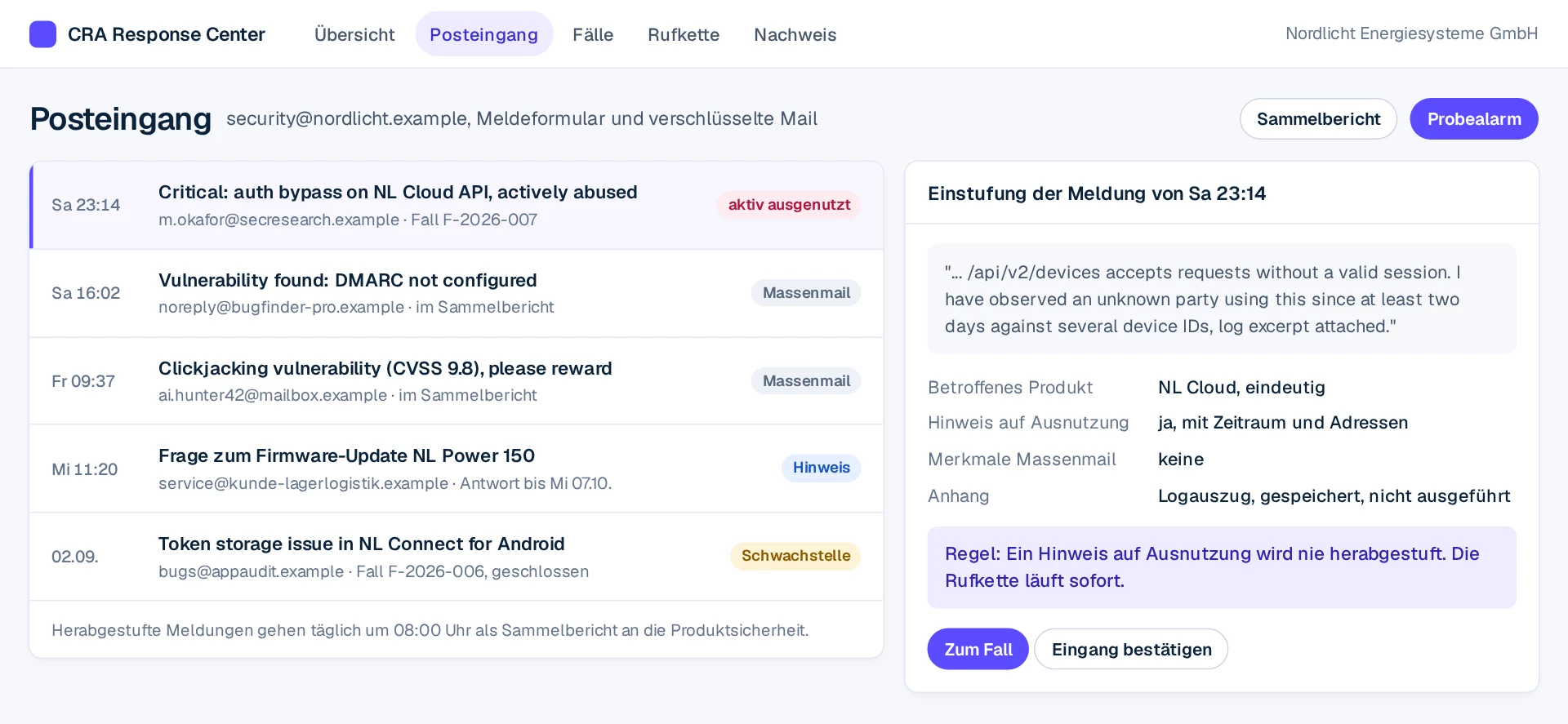
Task: Select the Token storage issue message
Action: (x=457, y=557)
